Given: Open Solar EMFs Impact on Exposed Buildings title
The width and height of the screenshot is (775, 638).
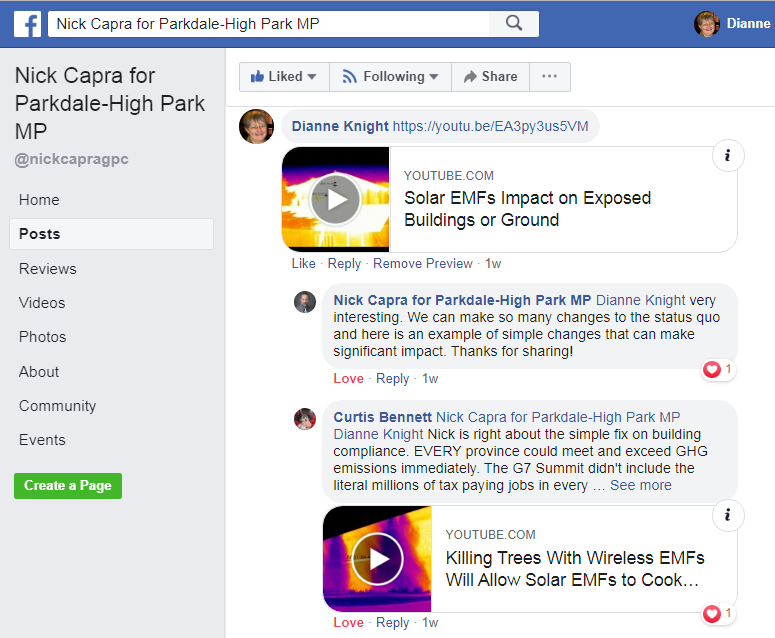Looking at the screenshot, I should [527, 209].
